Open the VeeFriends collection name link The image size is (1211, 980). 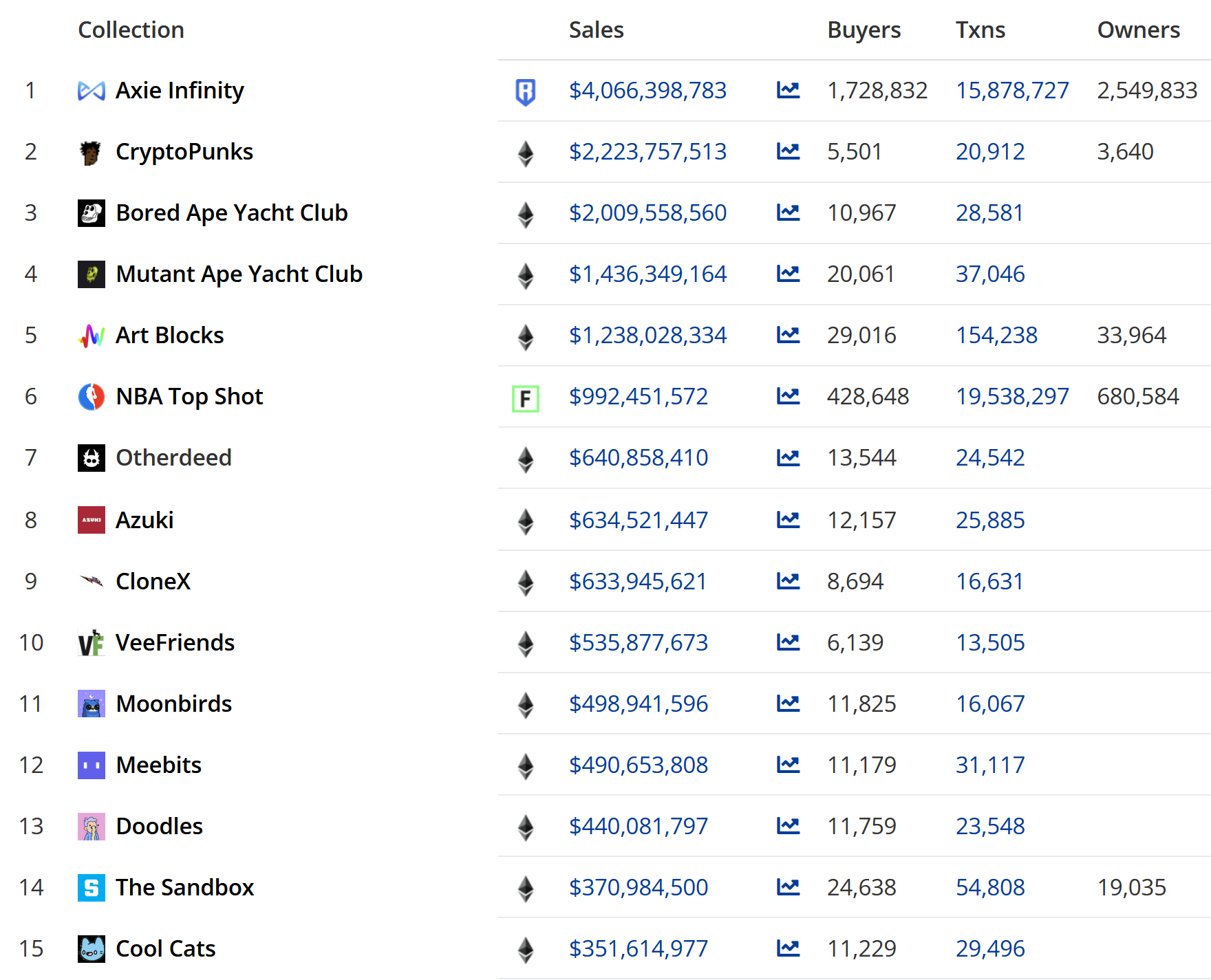click(x=175, y=642)
